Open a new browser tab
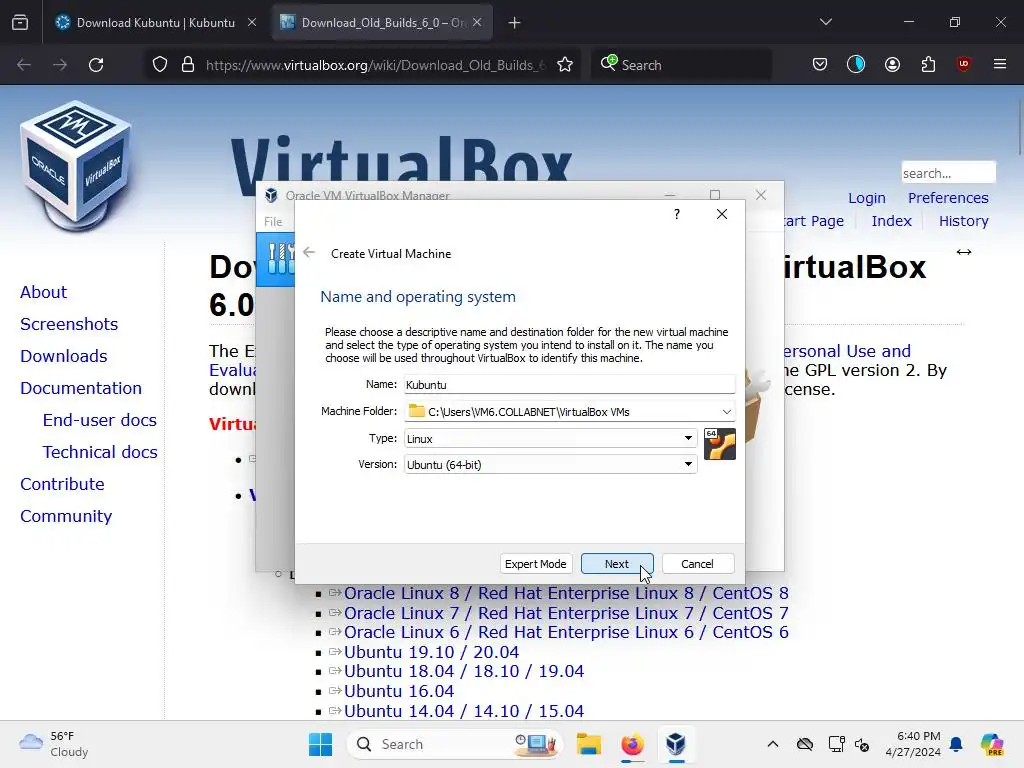 pyautogui.click(x=515, y=23)
